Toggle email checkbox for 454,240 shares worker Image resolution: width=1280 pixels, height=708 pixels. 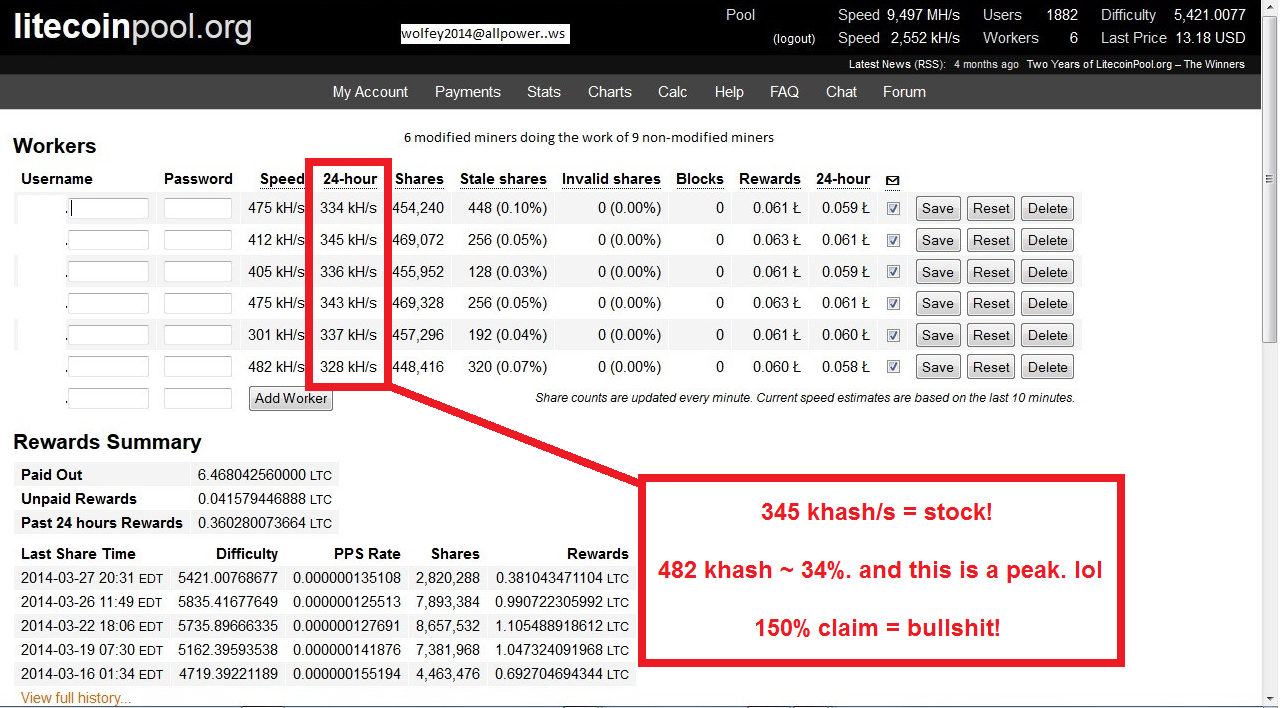894,209
